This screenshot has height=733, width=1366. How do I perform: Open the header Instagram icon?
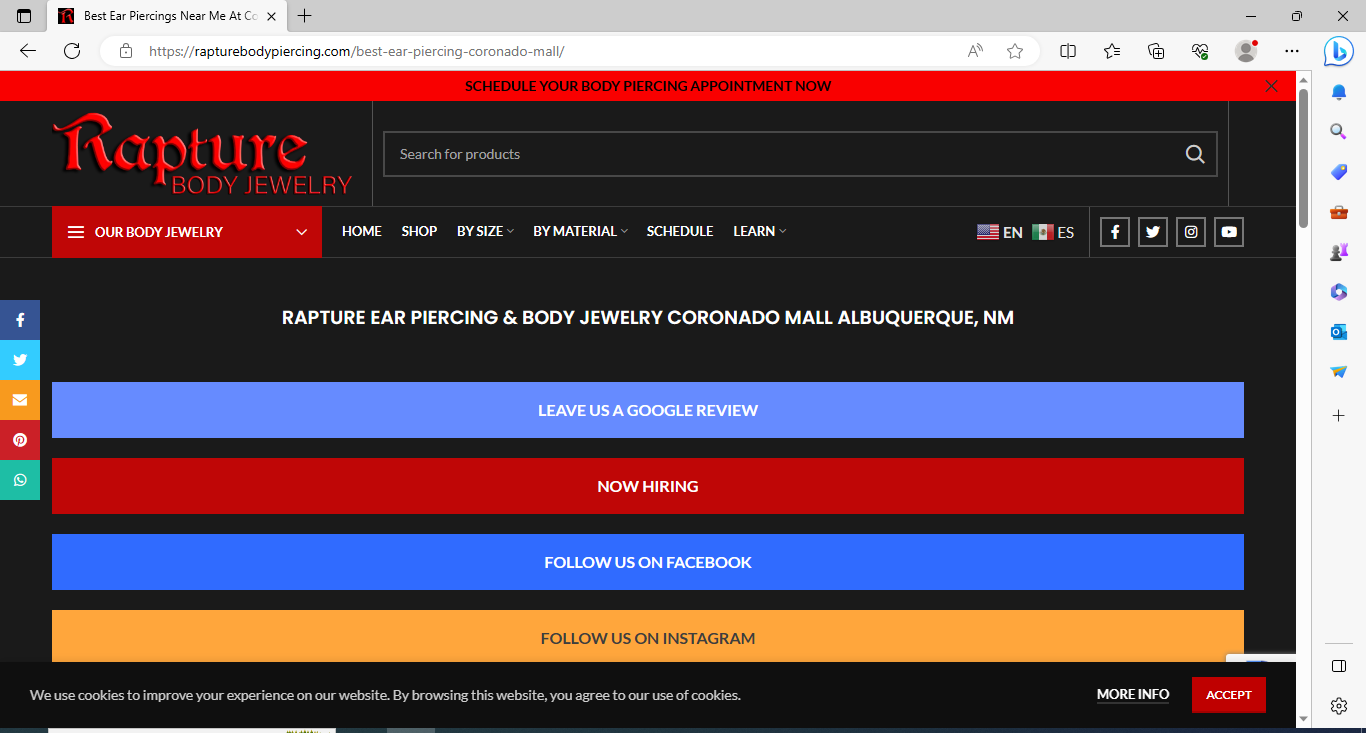tap(1191, 232)
